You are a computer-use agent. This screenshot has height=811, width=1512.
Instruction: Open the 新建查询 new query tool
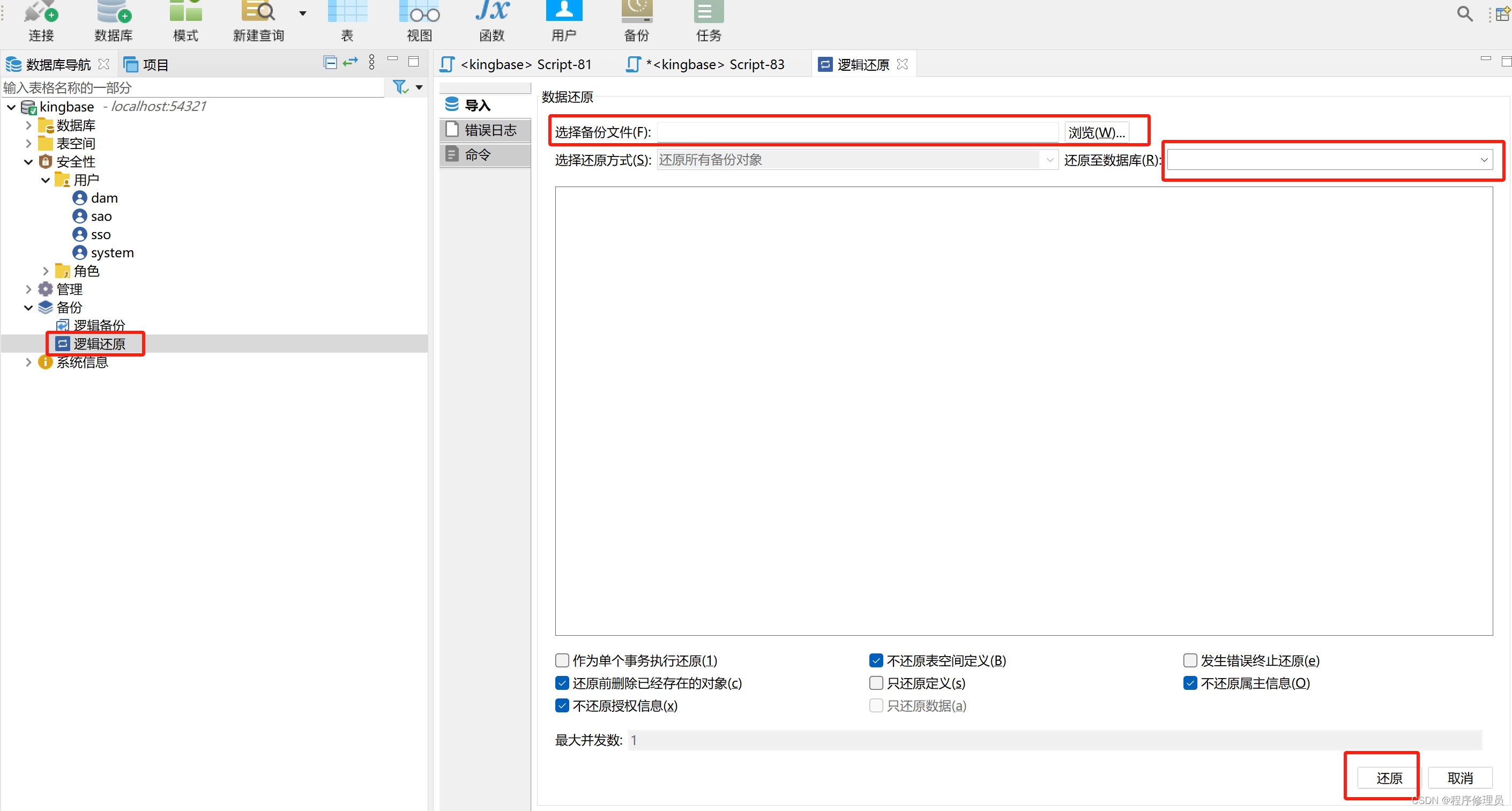pyautogui.click(x=258, y=20)
